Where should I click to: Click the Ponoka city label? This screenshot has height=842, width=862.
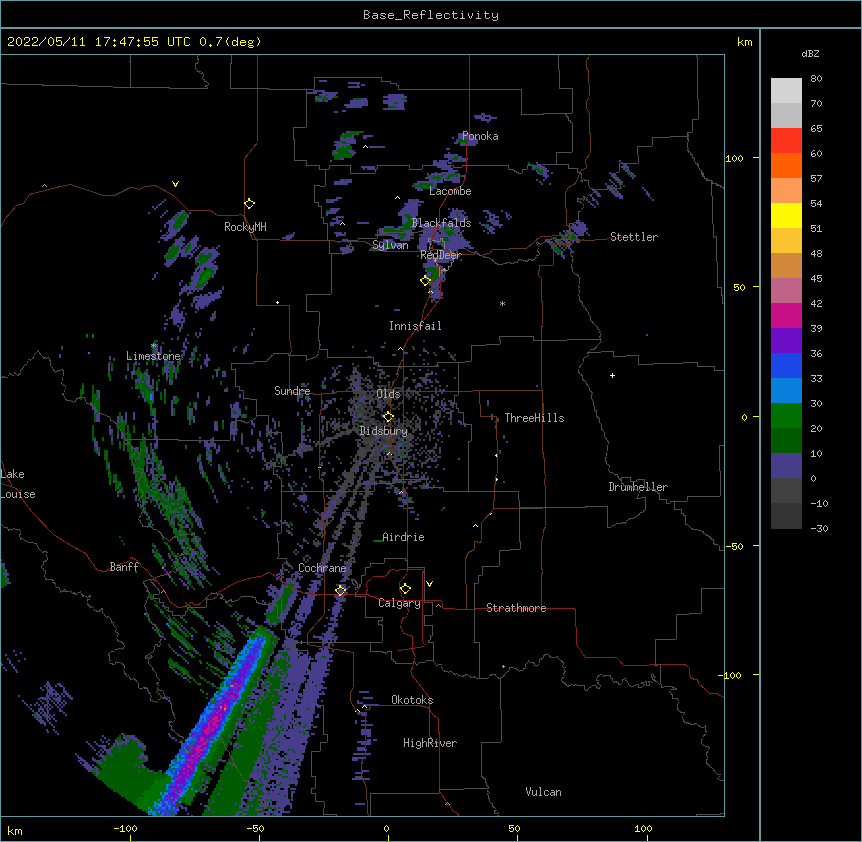click(x=480, y=136)
